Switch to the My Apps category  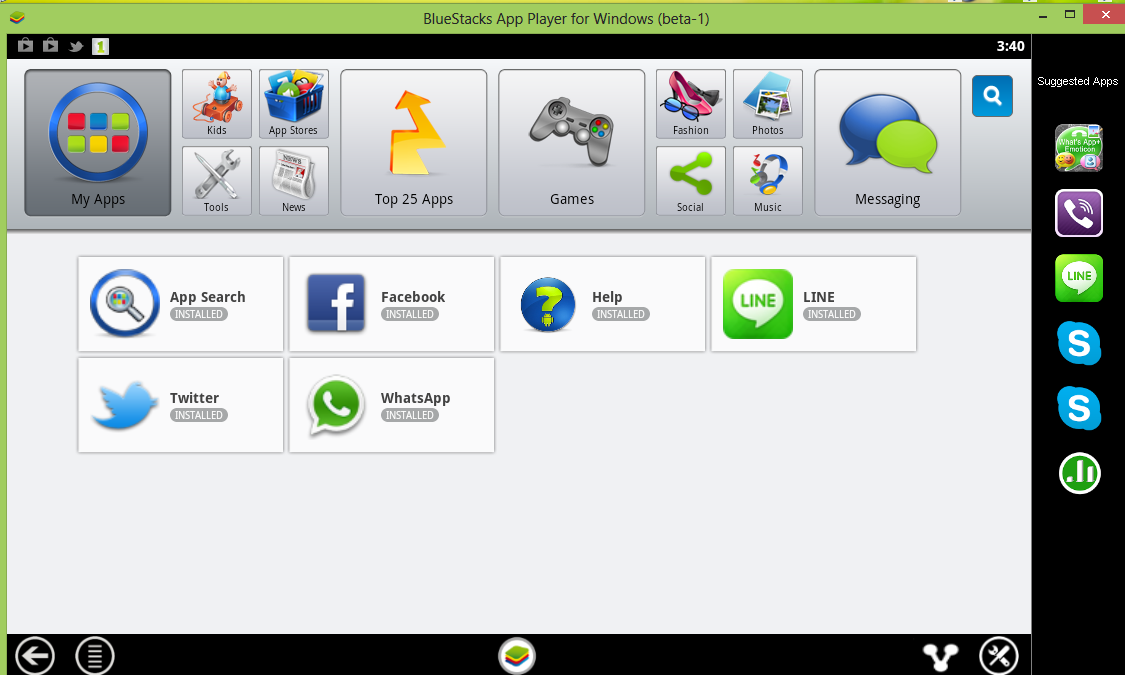(x=98, y=143)
